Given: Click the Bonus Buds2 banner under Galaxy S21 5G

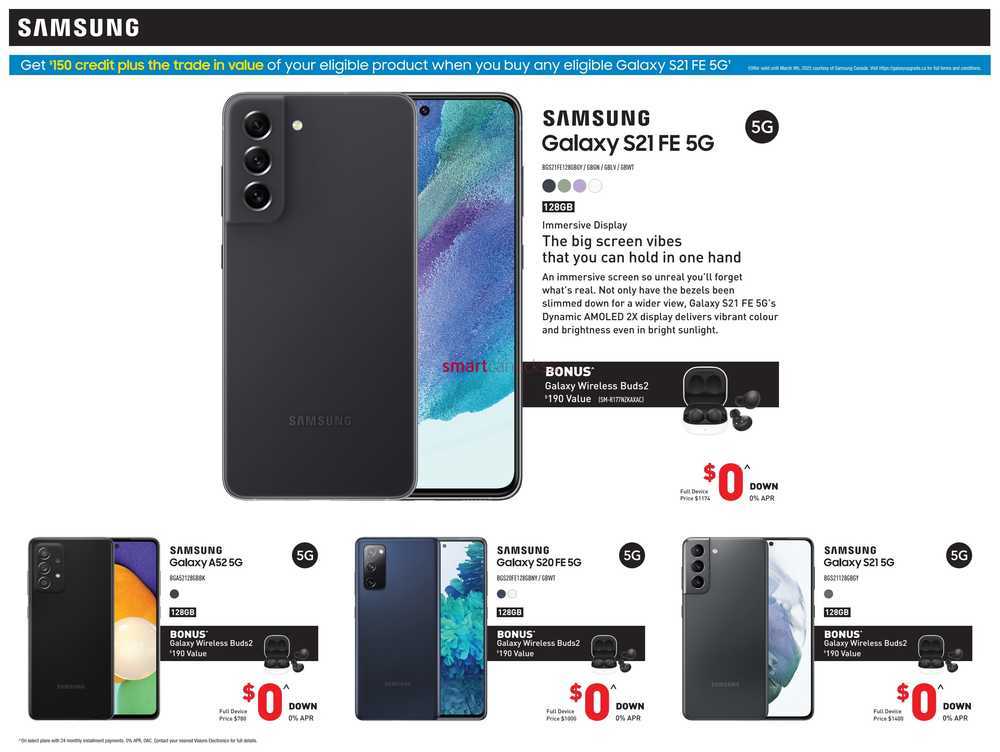Looking at the screenshot, I should click(x=893, y=644).
